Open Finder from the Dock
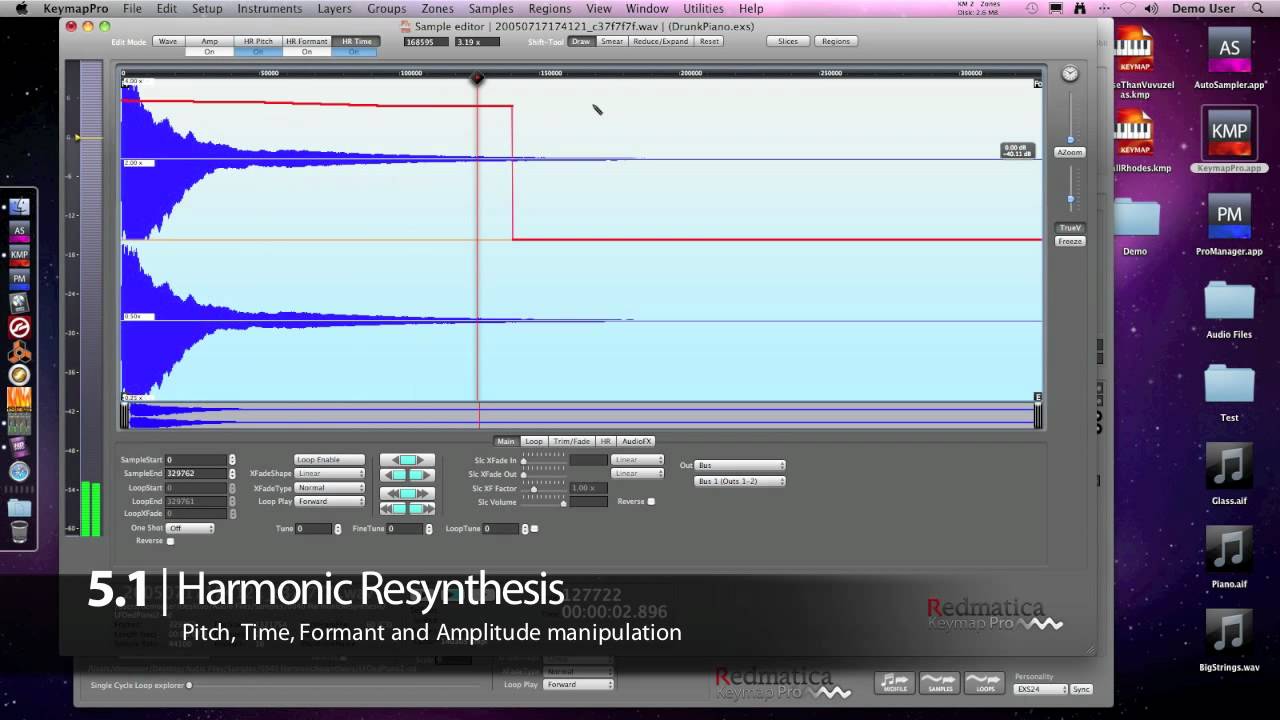The image size is (1280, 720). [x=19, y=207]
